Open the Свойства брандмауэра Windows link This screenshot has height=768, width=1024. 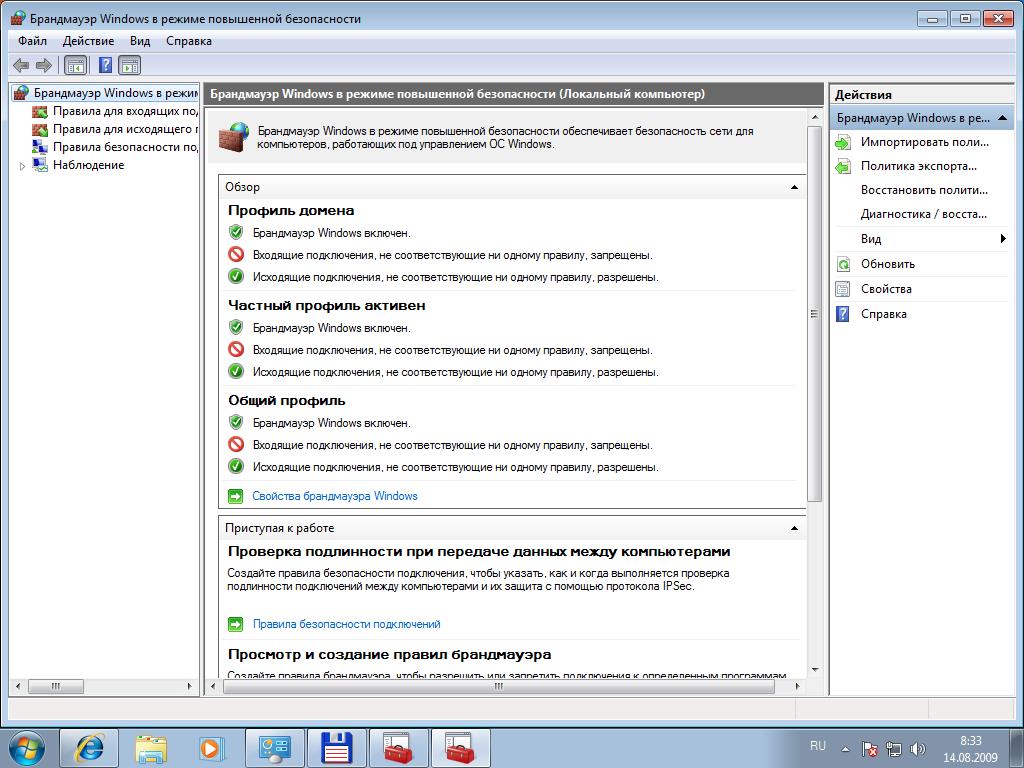coord(335,496)
